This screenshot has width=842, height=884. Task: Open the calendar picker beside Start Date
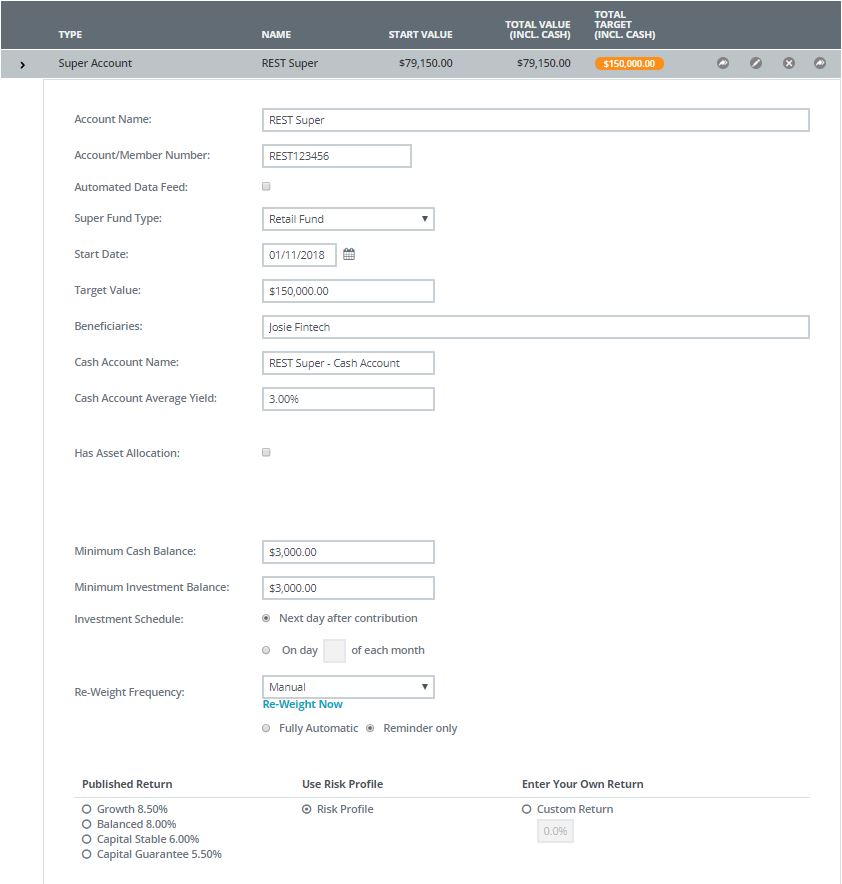coord(349,254)
